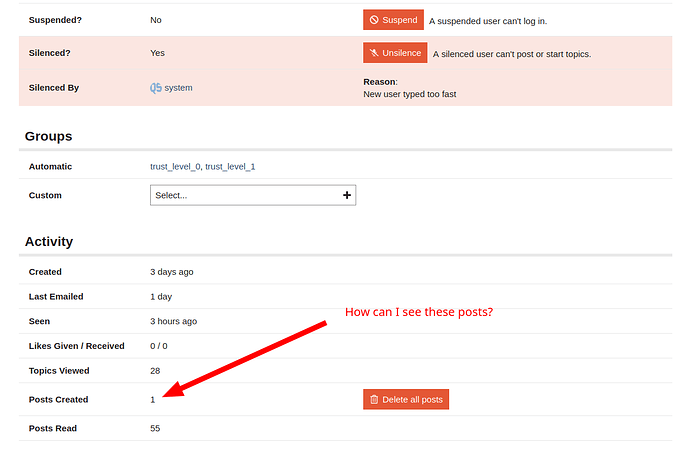Click the Posts Read label
This screenshot has width=690, height=449.
(53, 428)
